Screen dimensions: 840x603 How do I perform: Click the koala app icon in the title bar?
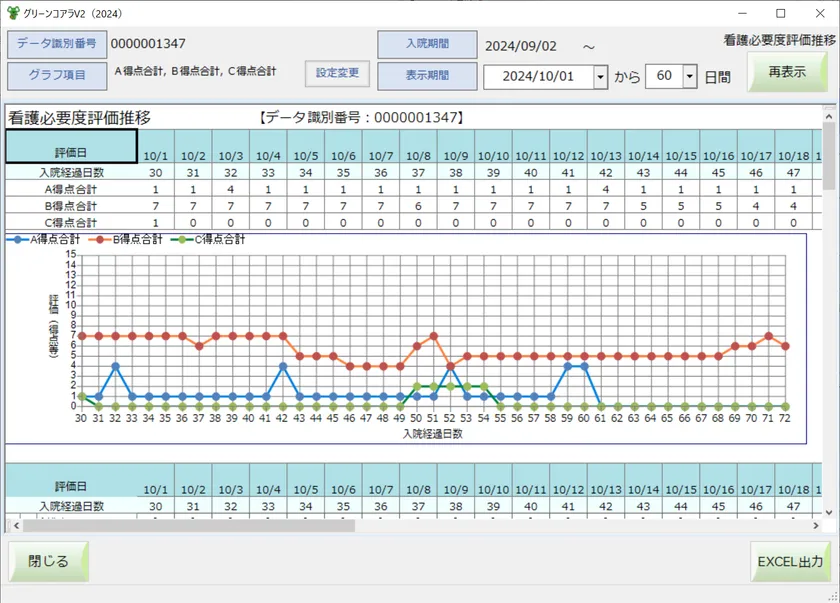(x=14, y=13)
